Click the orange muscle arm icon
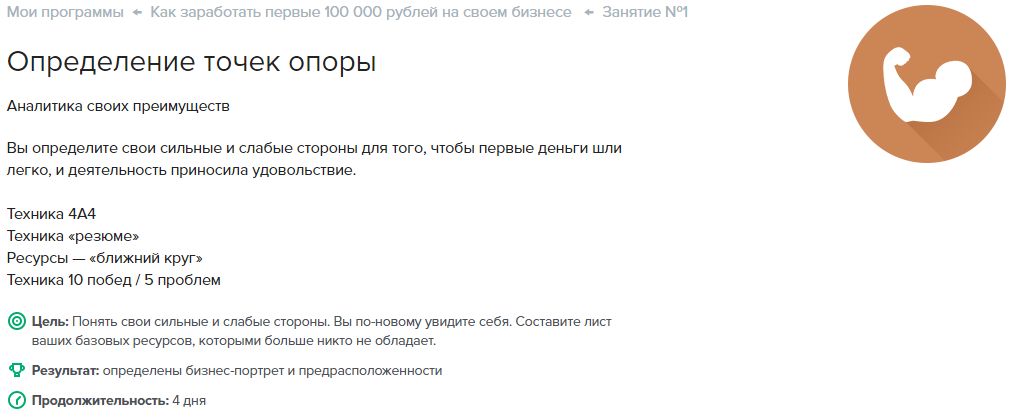Screen dimensions: 1018x420 (x=926, y=84)
